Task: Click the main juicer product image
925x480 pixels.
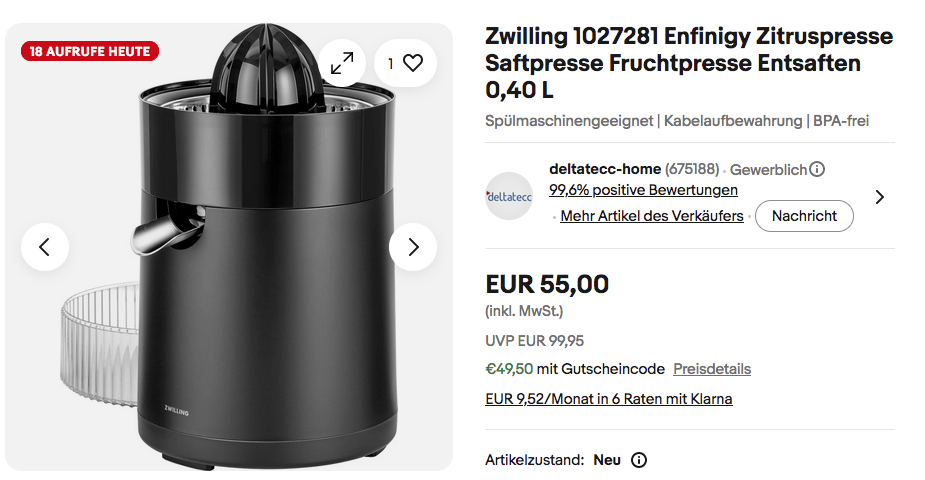Action: 229,247
